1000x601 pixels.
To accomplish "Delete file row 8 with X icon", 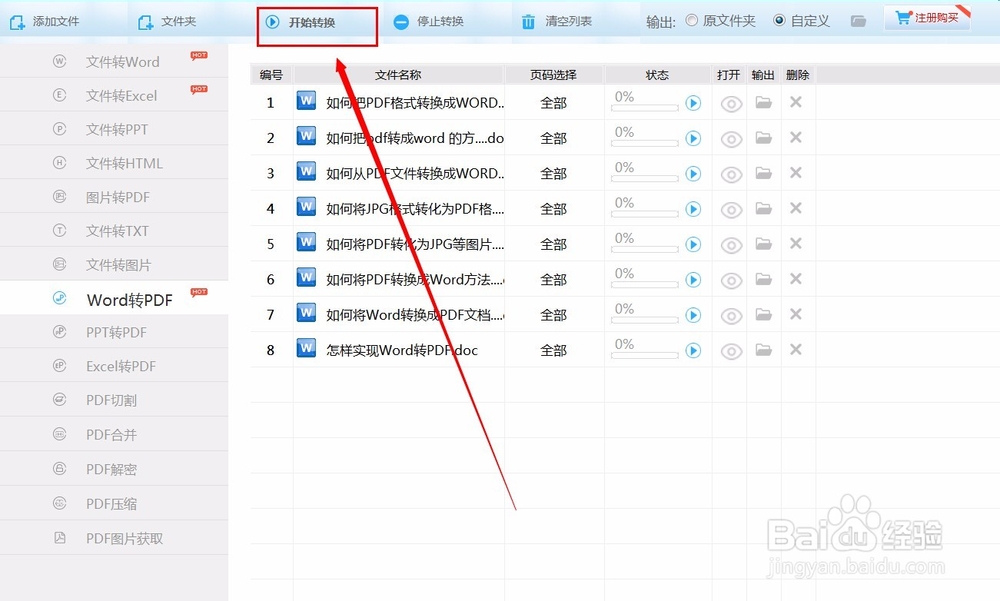I will pyautogui.click(x=795, y=350).
